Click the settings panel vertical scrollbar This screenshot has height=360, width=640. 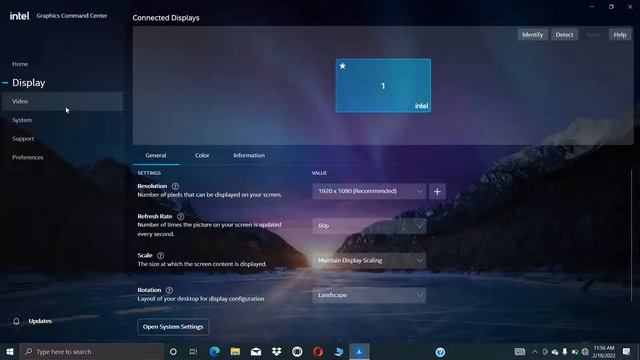(631, 236)
